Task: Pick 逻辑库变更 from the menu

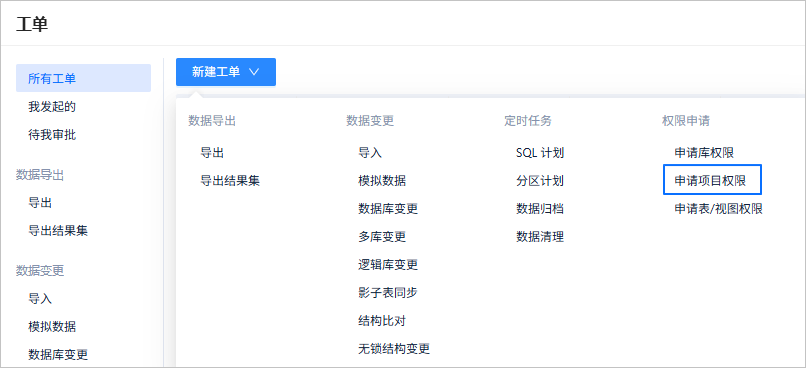Action: 388,265
